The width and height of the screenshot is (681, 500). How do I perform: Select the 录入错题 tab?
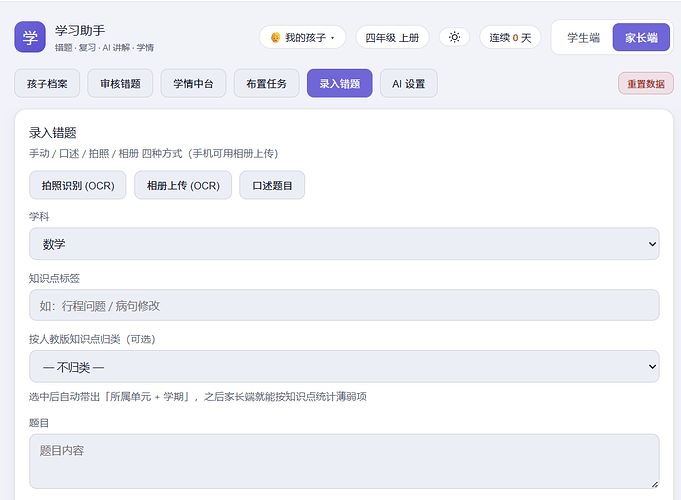click(340, 83)
